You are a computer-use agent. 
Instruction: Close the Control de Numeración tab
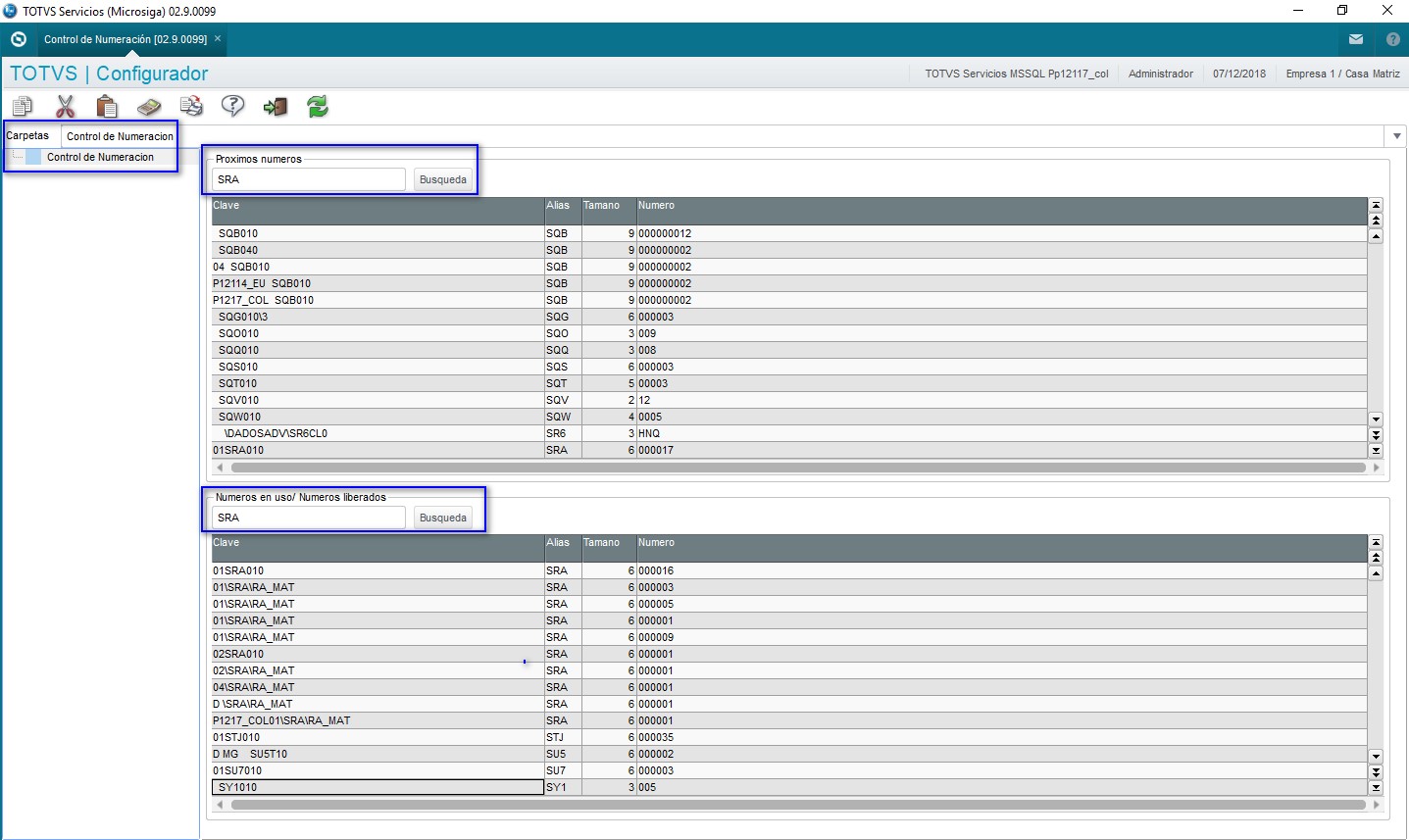[218, 39]
